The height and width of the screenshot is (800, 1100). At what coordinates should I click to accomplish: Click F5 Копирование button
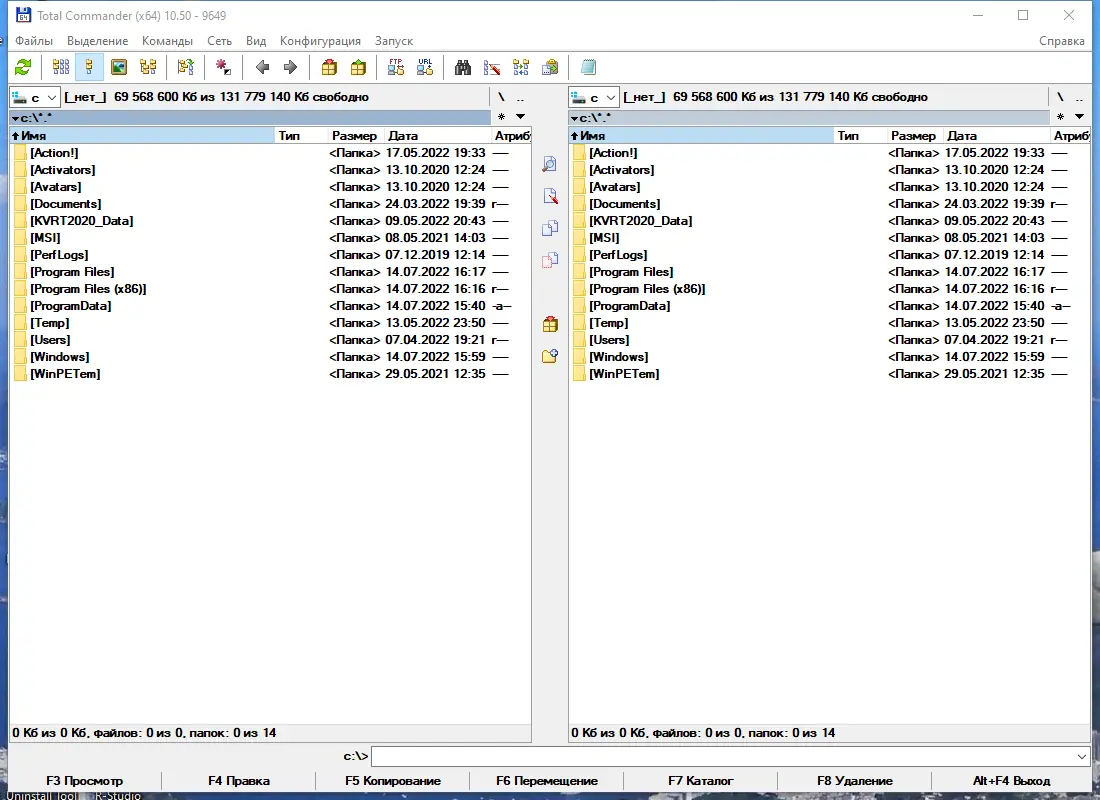coord(393,780)
